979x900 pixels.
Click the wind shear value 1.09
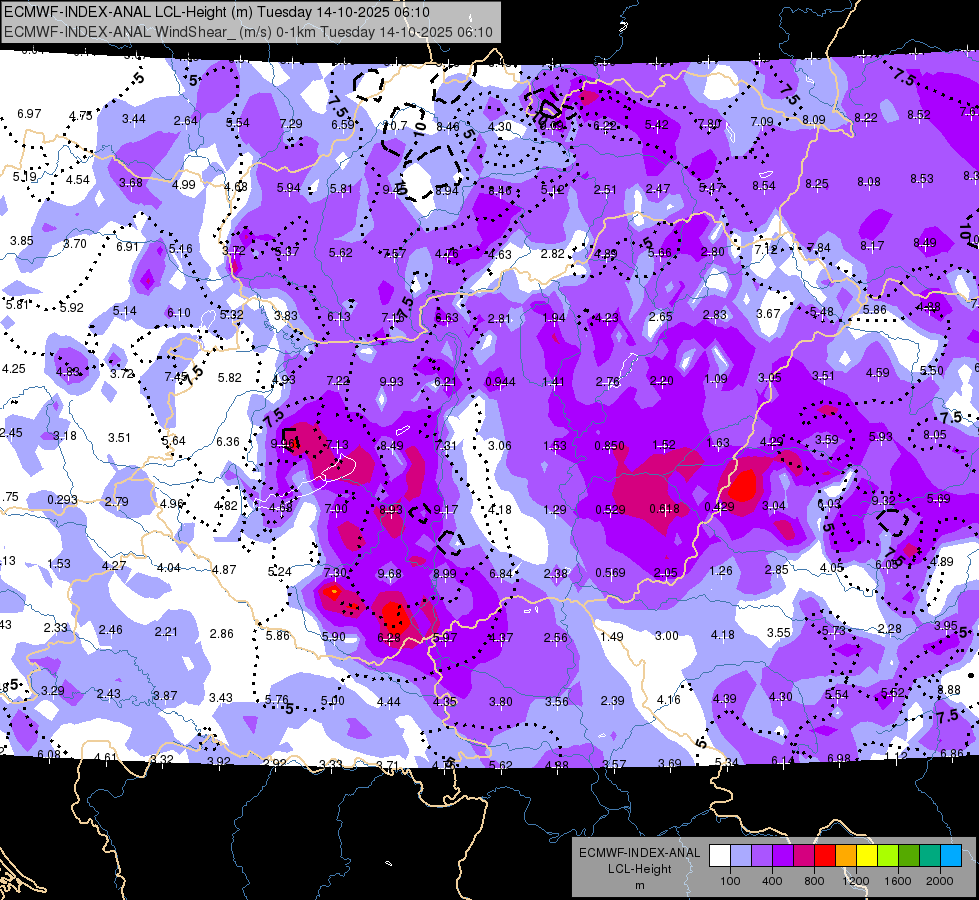pos(716,378)
